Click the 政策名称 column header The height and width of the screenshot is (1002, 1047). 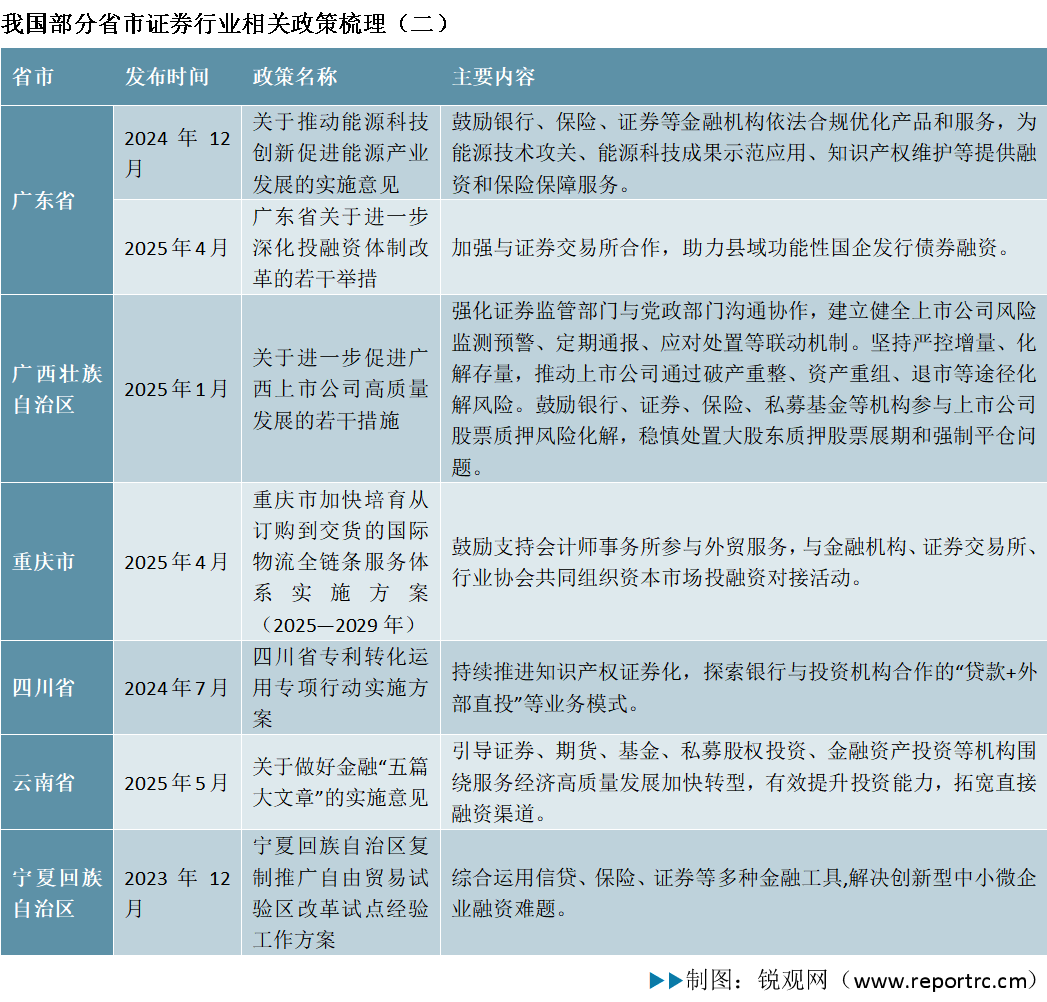tap(296, 76)
